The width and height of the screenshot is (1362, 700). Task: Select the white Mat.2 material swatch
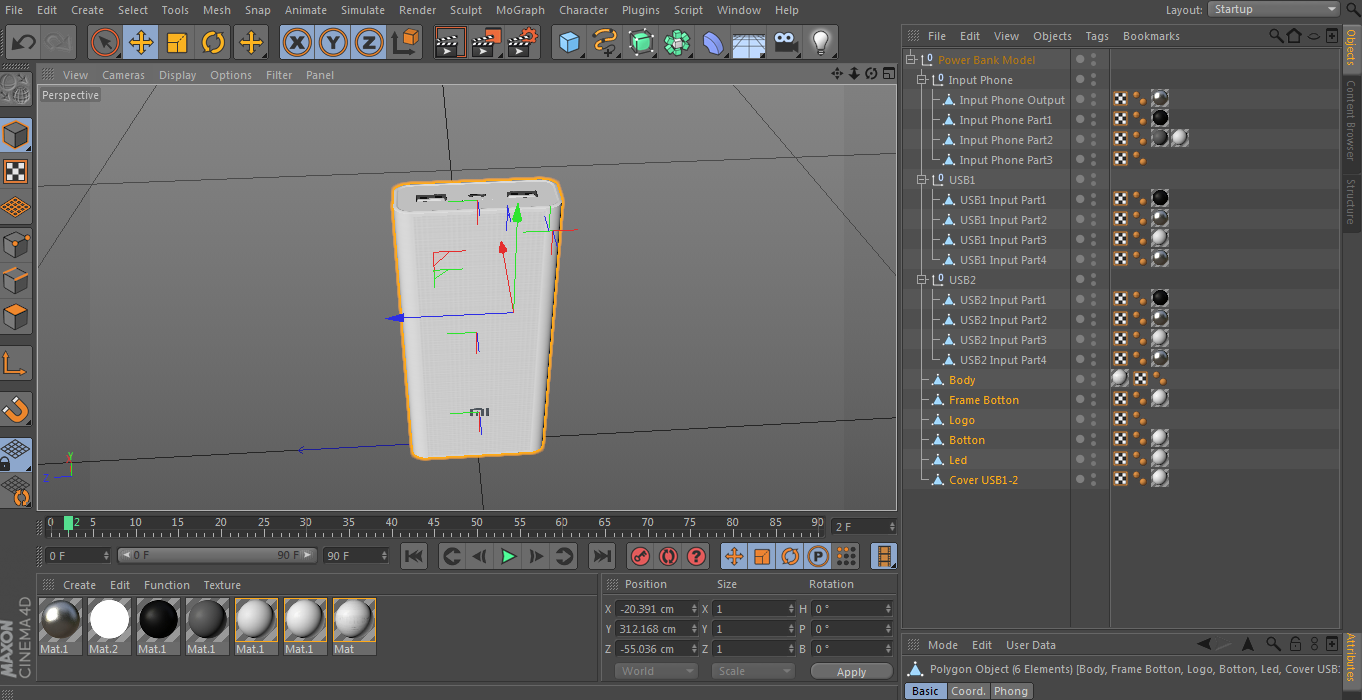point(109,621)
